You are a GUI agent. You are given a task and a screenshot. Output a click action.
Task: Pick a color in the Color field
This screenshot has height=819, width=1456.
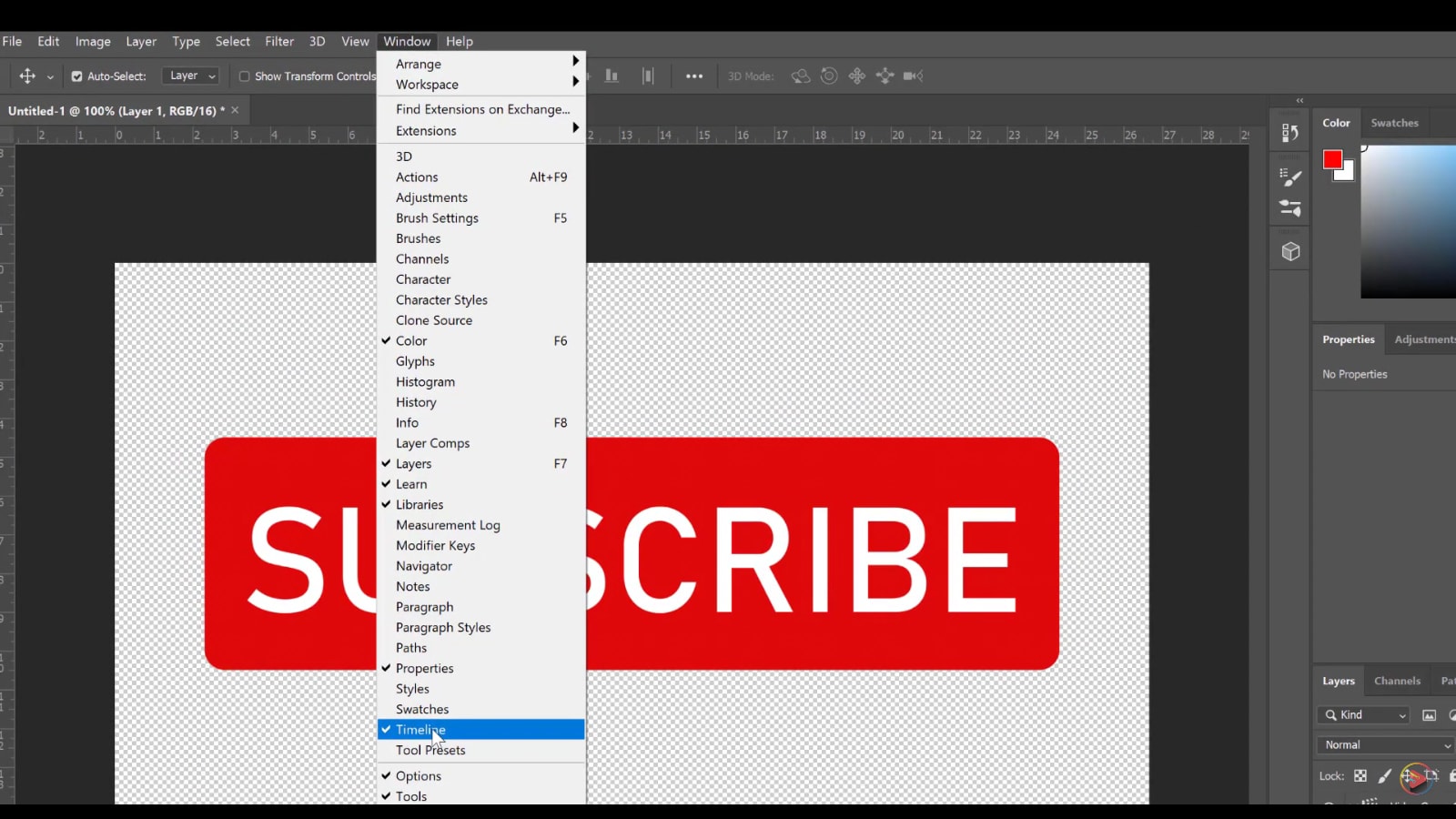coord(1409,221)
